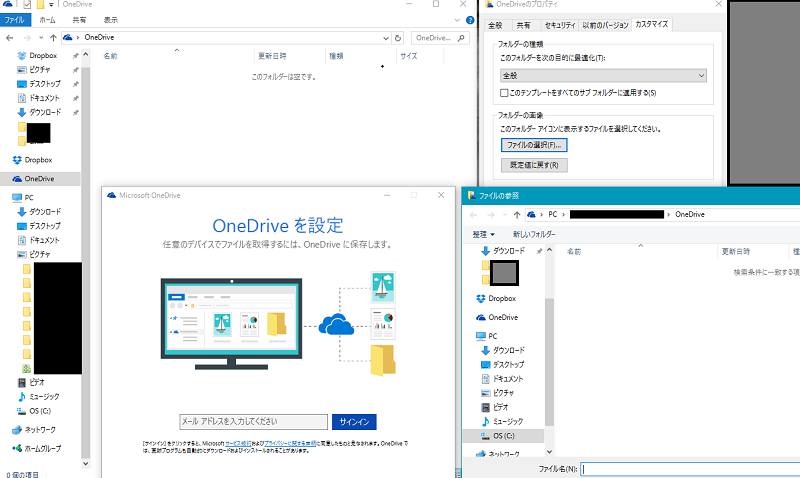Click PC breadcrumb in file browse dialog
This screenshot has width=800, height=478.
click(x=553, y=215)
